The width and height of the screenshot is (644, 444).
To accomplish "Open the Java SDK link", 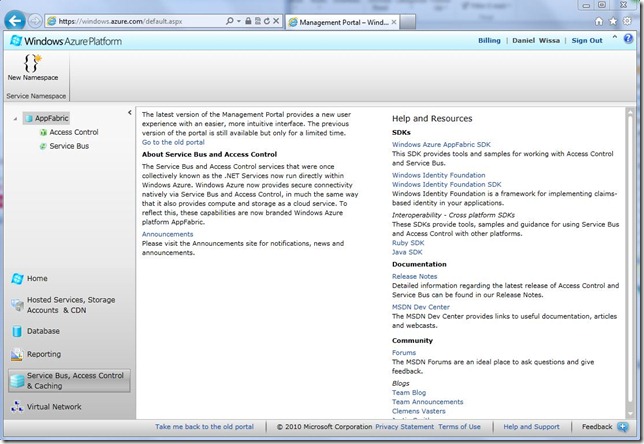I will [407, 252].
